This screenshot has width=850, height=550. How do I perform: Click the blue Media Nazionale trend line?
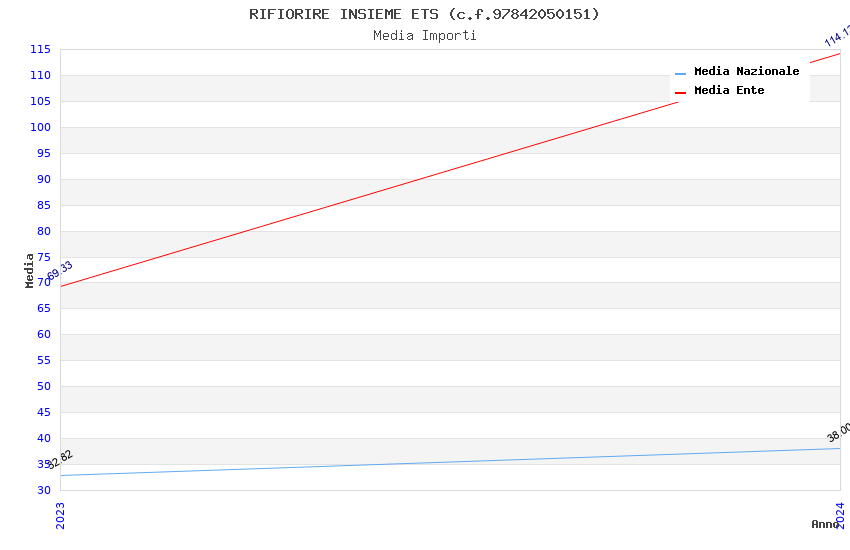[450, 462]
